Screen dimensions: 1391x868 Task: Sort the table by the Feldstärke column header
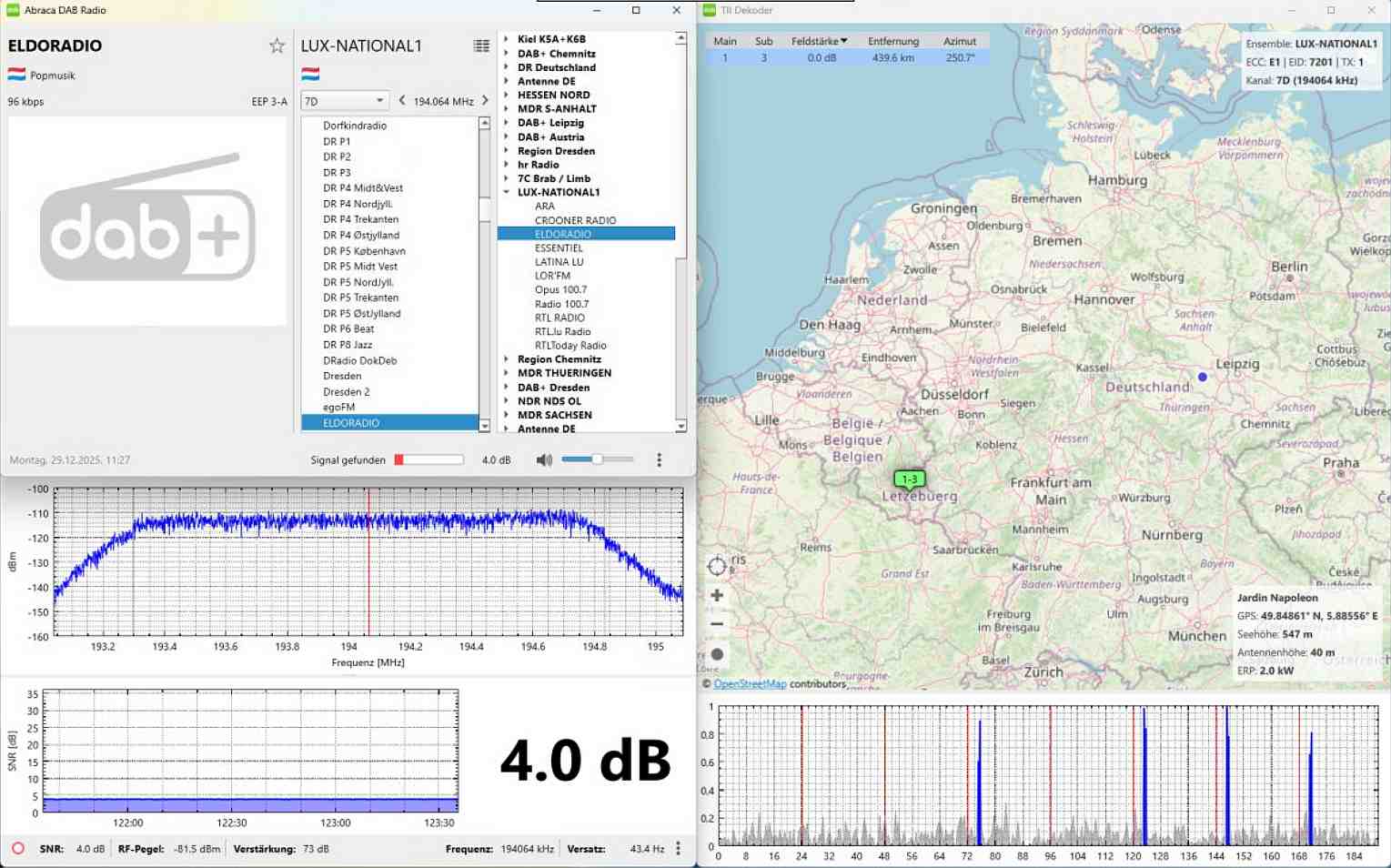pyautogui.click(x=818, y=41)
